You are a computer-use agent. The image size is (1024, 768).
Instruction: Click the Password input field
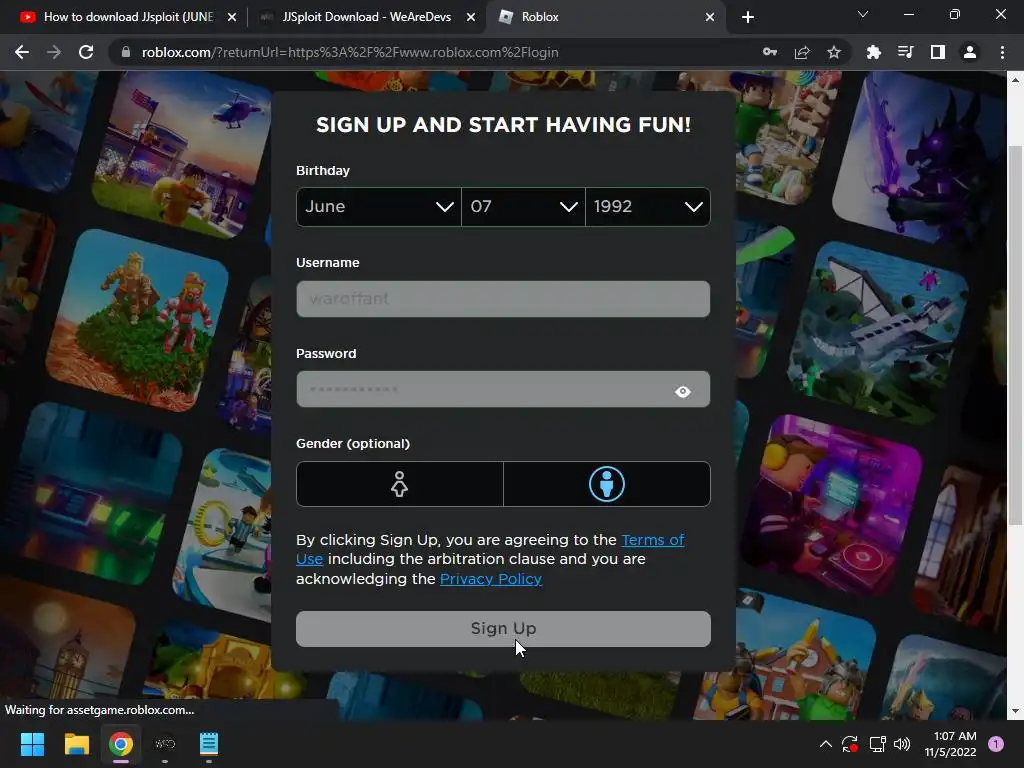point(503,389)
